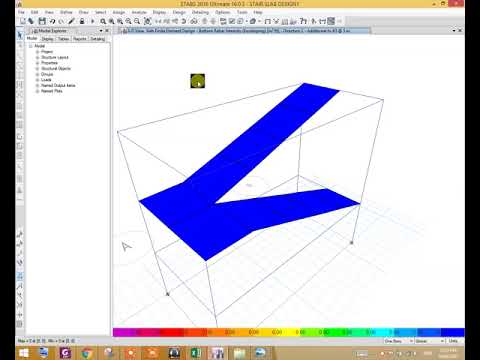Image resolution: width=480 pixels, height=360 pixels.
Task: Open the Detailing menu
Action: point(200,12)
